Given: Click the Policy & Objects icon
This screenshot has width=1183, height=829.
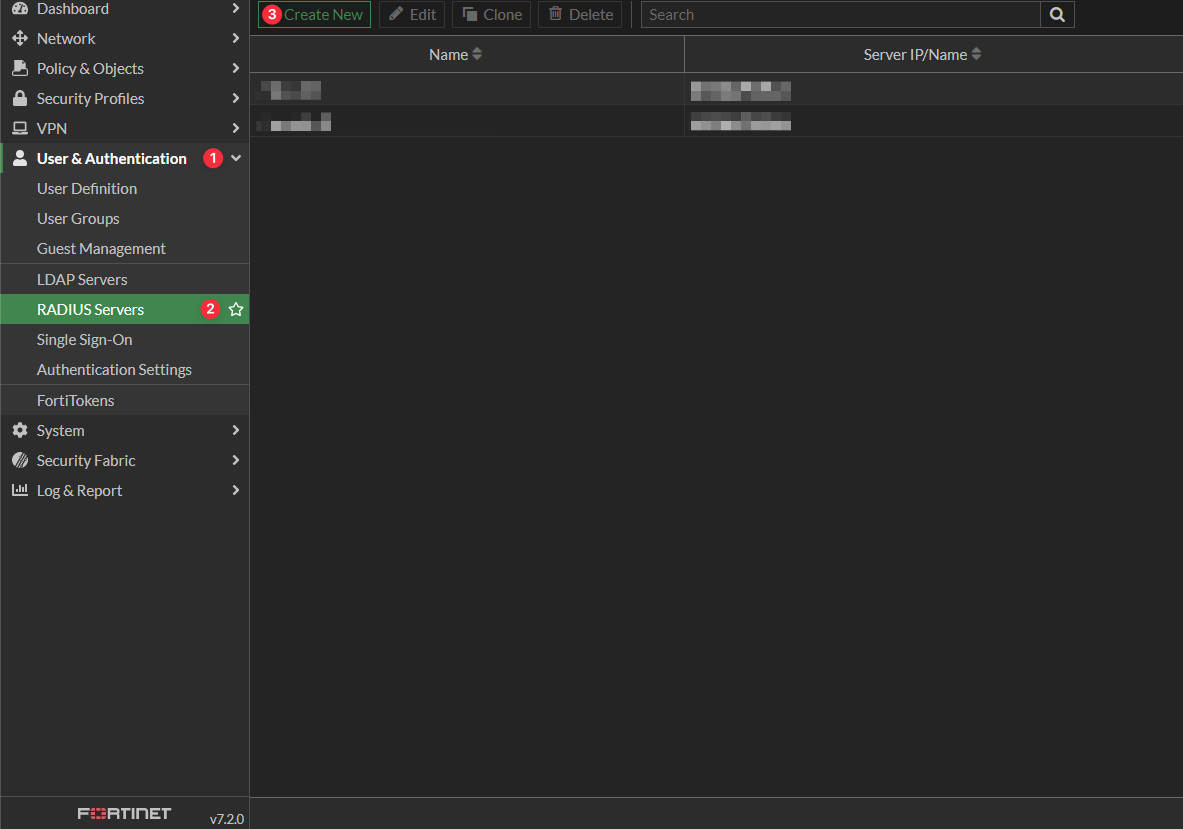Looking at the screenshot, I should coord(19,69).
